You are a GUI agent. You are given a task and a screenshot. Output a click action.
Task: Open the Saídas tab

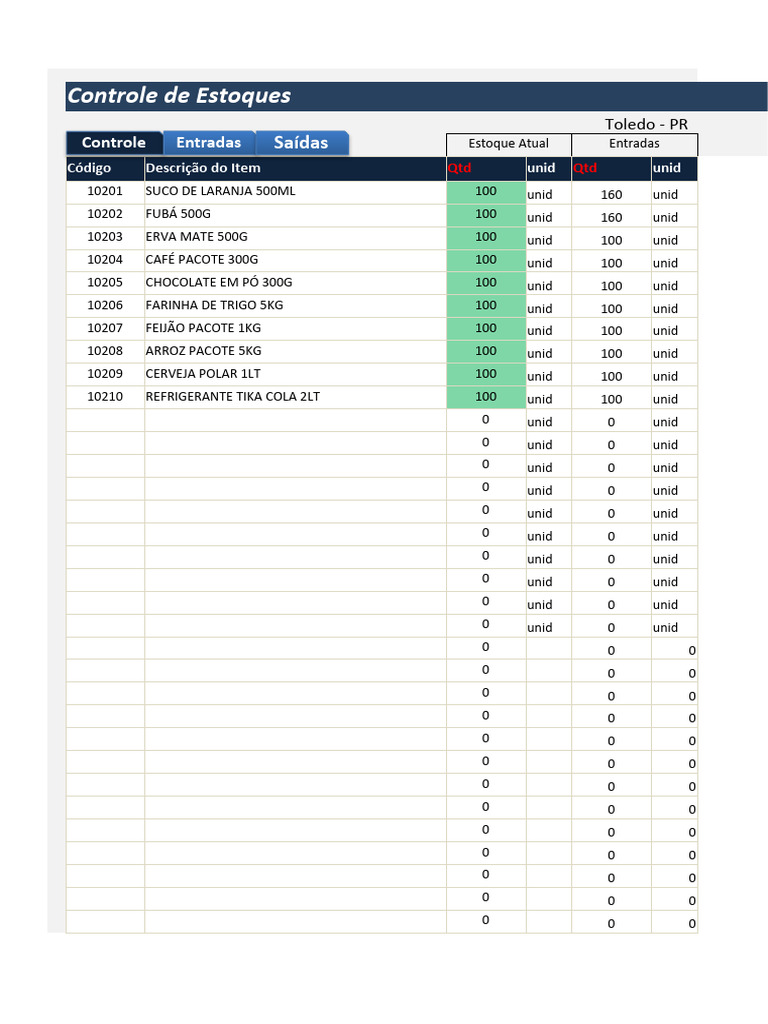(301, 143)
